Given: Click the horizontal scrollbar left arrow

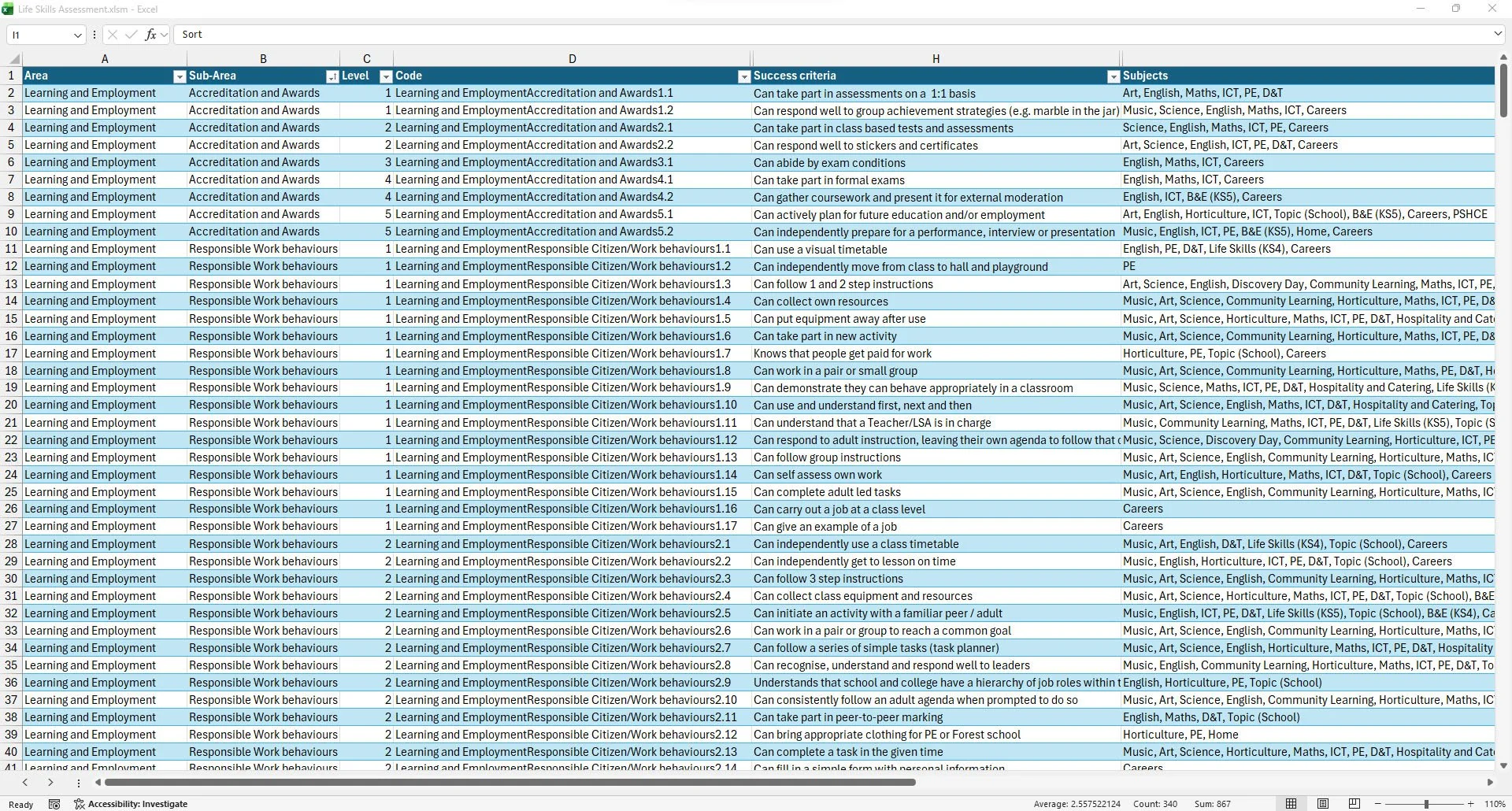Looking at the screenshot, I should (x=98, y=783).
